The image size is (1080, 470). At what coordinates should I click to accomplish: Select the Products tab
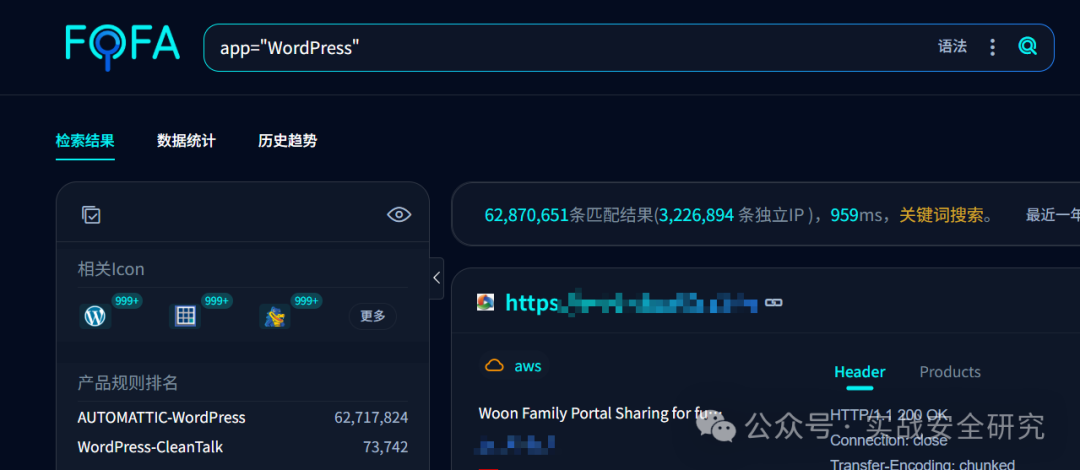[950, 372]
